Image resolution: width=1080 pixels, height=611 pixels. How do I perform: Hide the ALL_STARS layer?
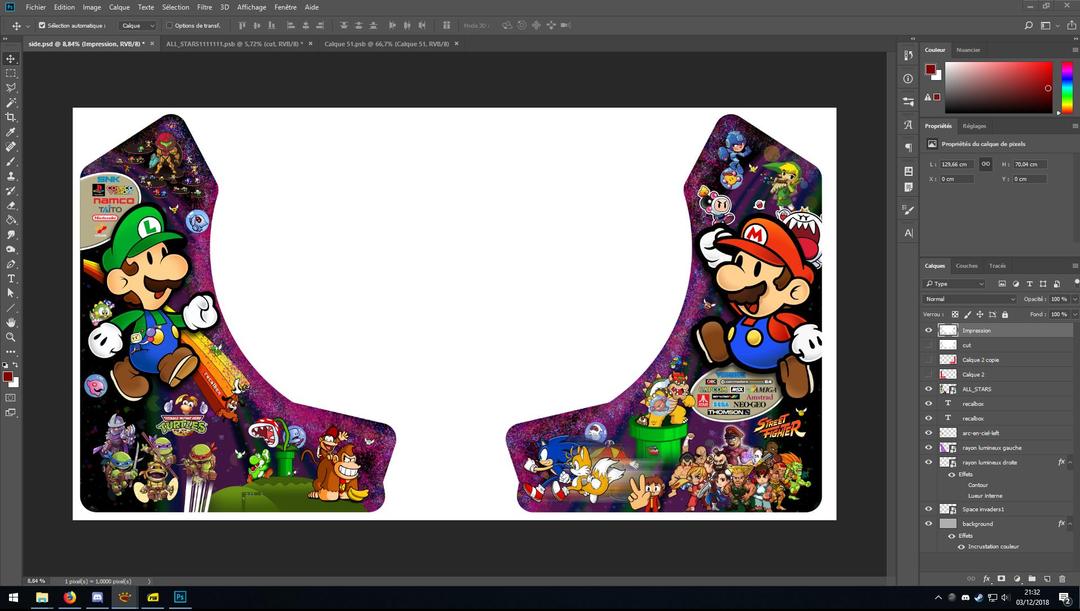(928, 389)
